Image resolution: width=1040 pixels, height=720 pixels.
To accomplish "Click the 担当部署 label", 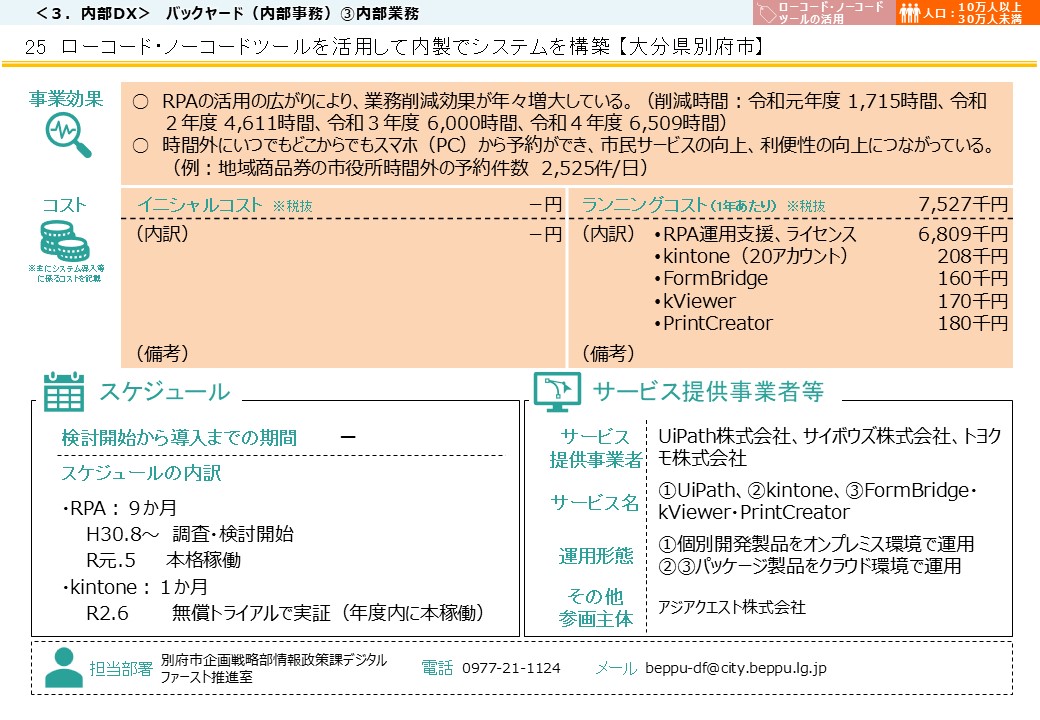I will 121,668.
